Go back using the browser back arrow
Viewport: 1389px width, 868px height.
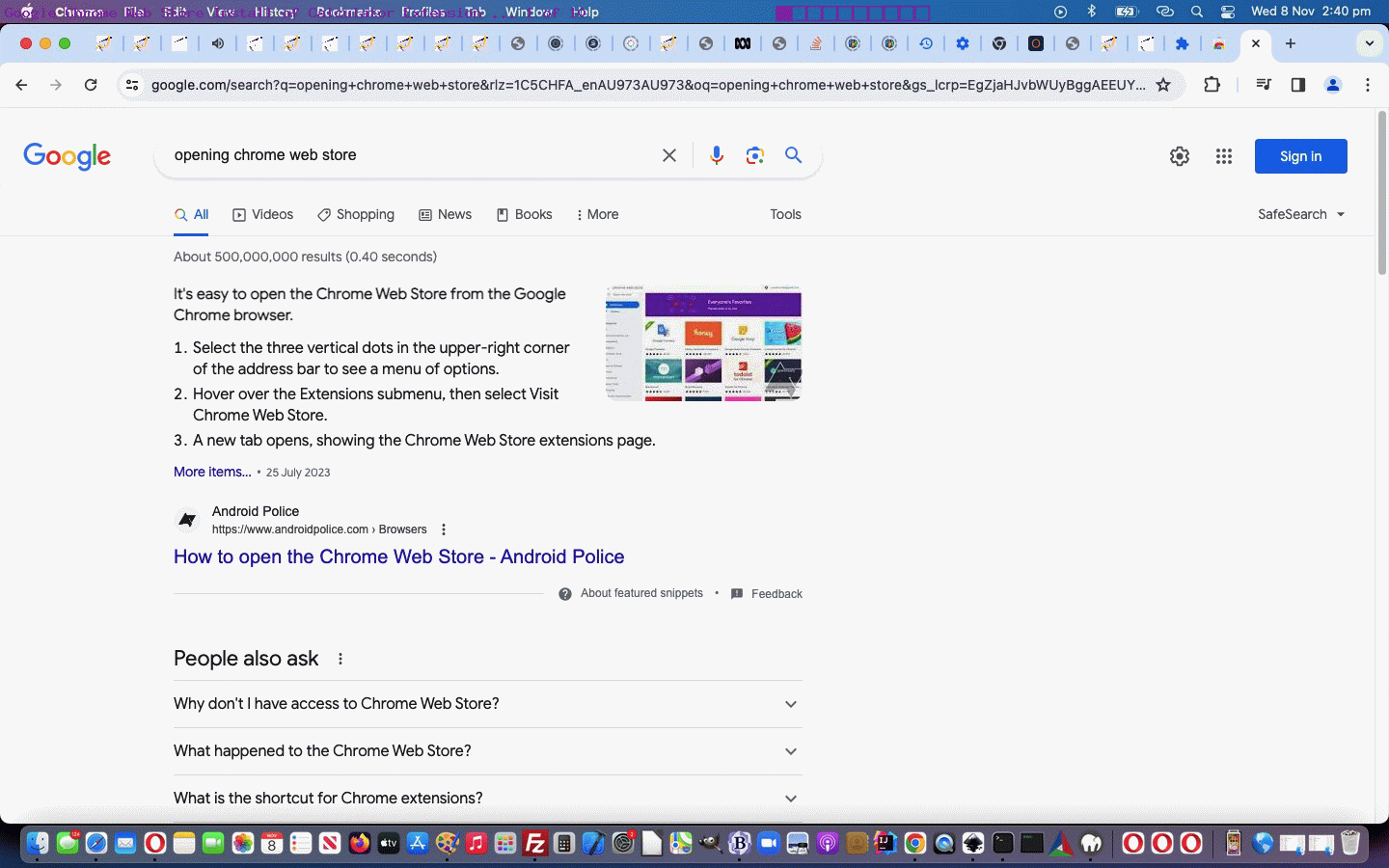(21, 85)
